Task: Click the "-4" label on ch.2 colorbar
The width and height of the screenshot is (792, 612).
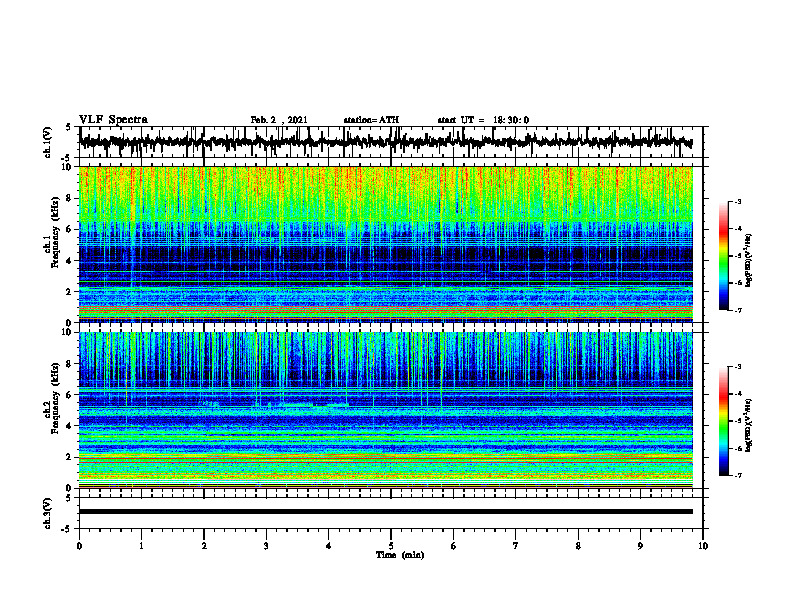Action: click(738, 394)
